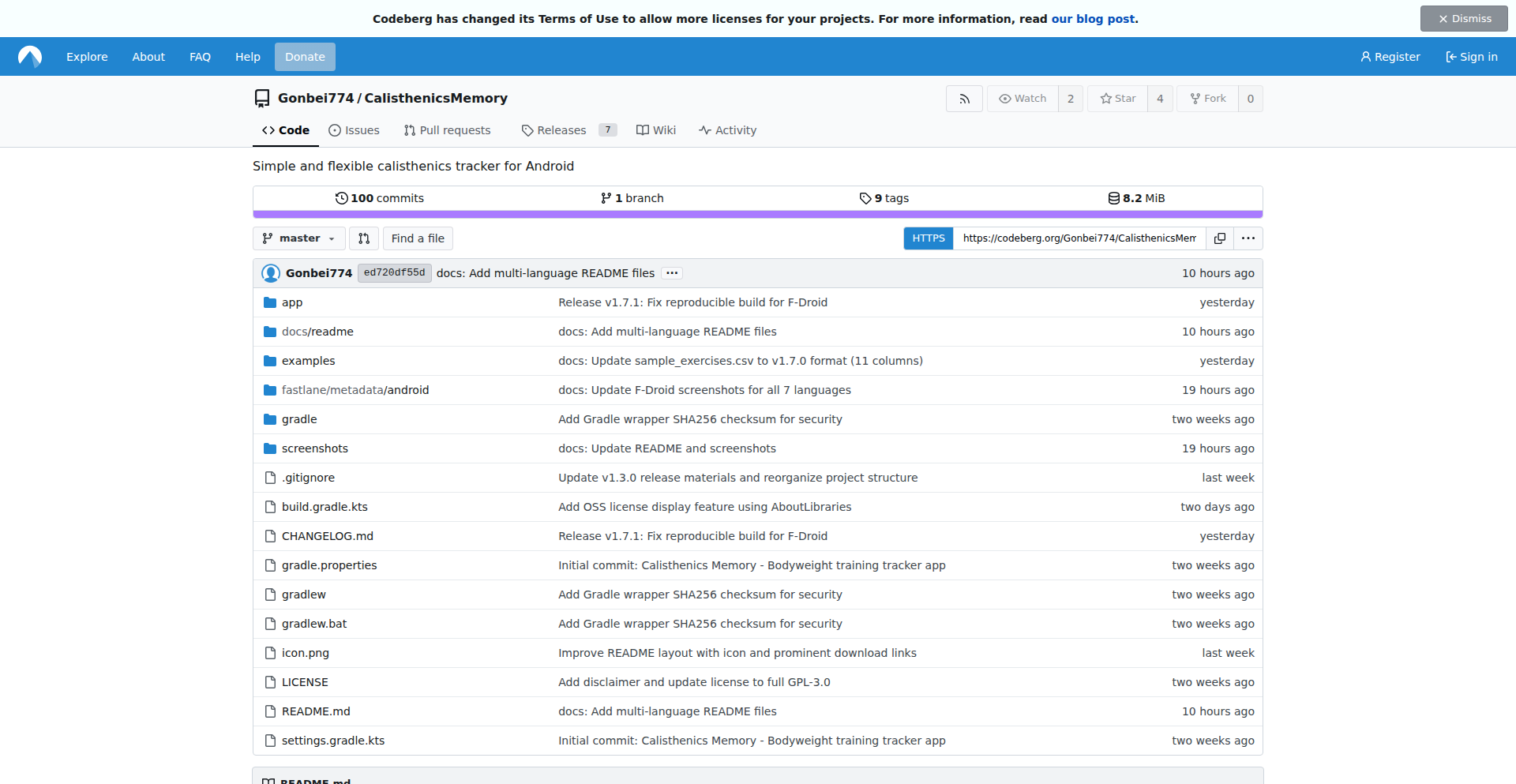Select the HTTPS clone protocol
Image resolution: width=1516 pixels, height=784 pixels.
click(928, 238)
